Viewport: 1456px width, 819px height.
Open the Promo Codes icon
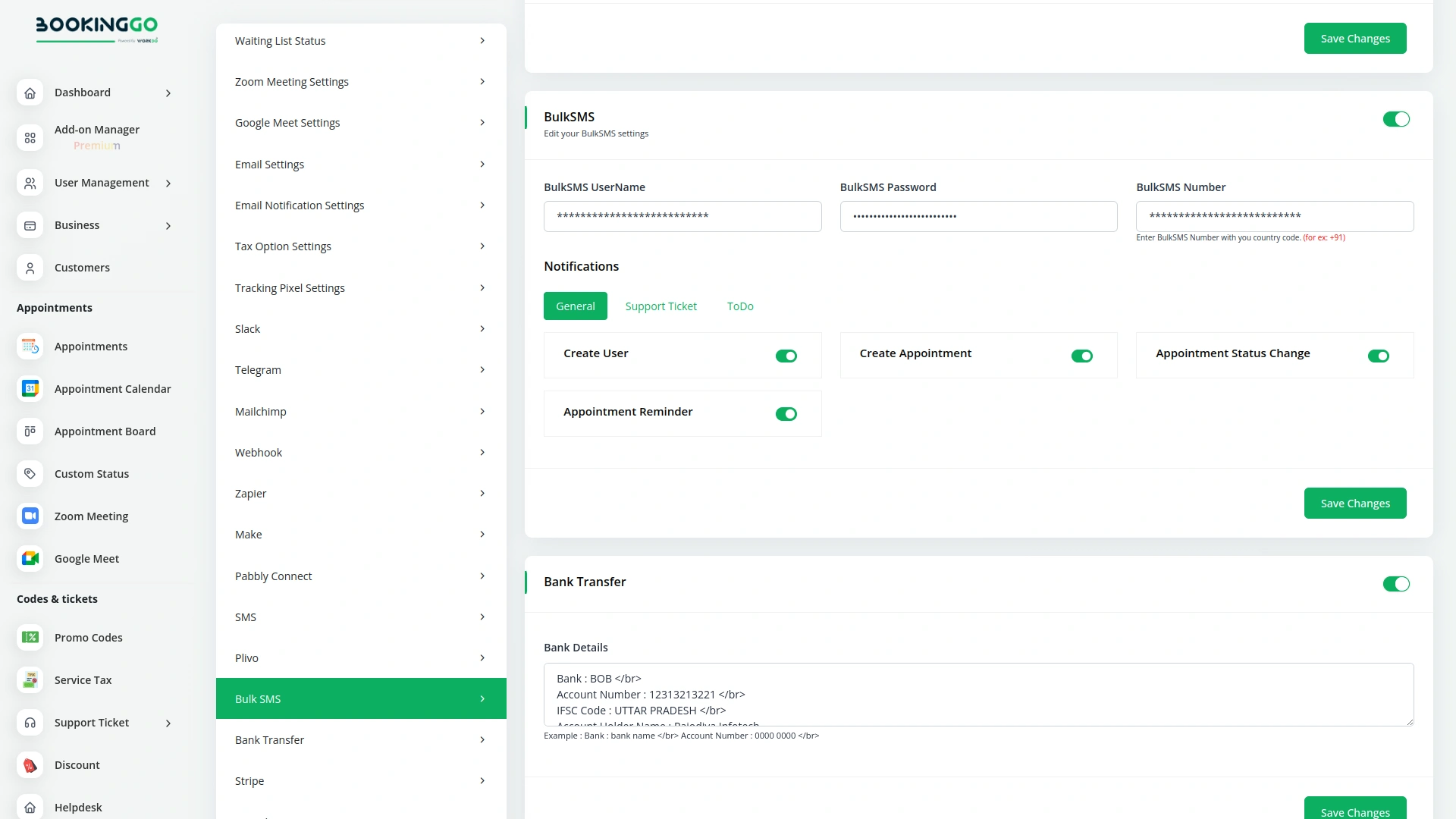30,637
